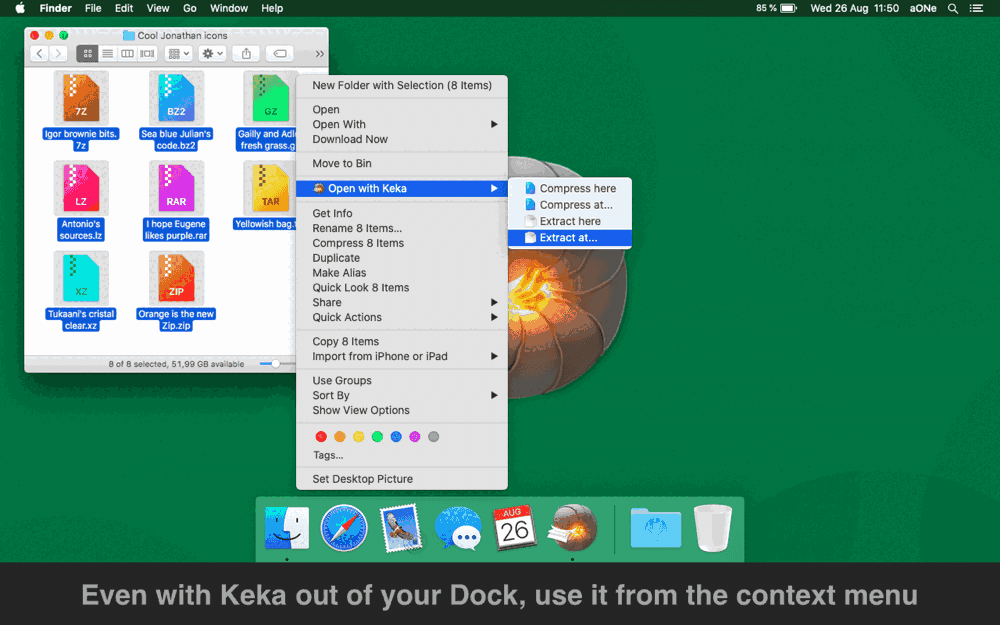Choose Extract at... from Keka submenu
The height and width of the screenshot is (625, 1000).
568,238
